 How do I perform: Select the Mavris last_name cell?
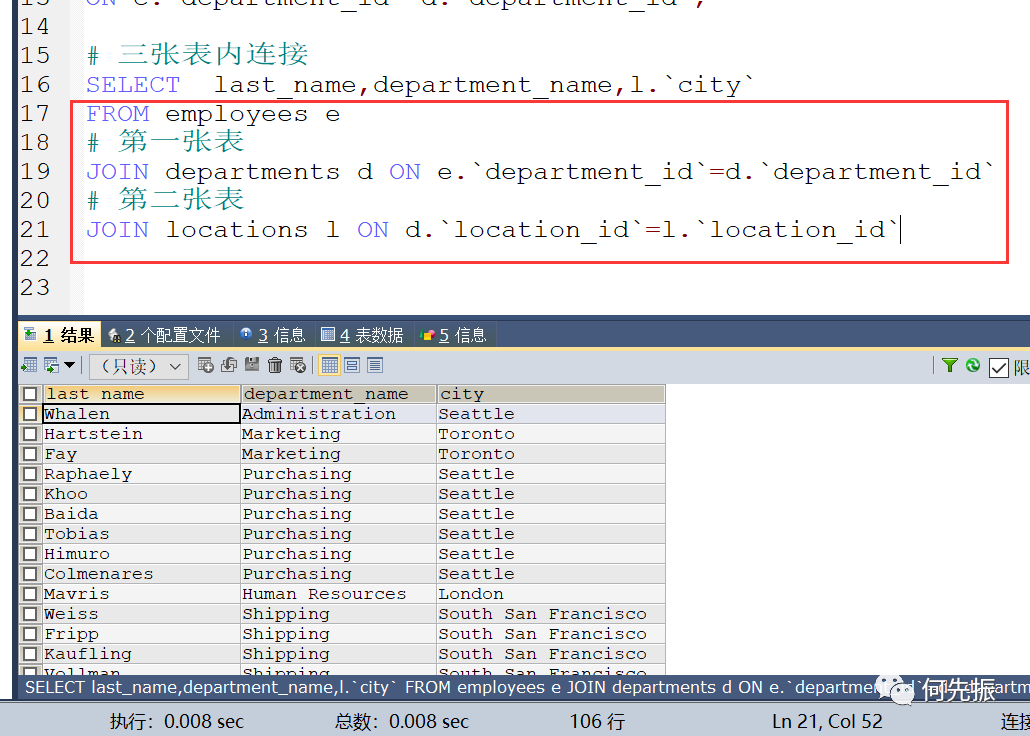(141, 594)
